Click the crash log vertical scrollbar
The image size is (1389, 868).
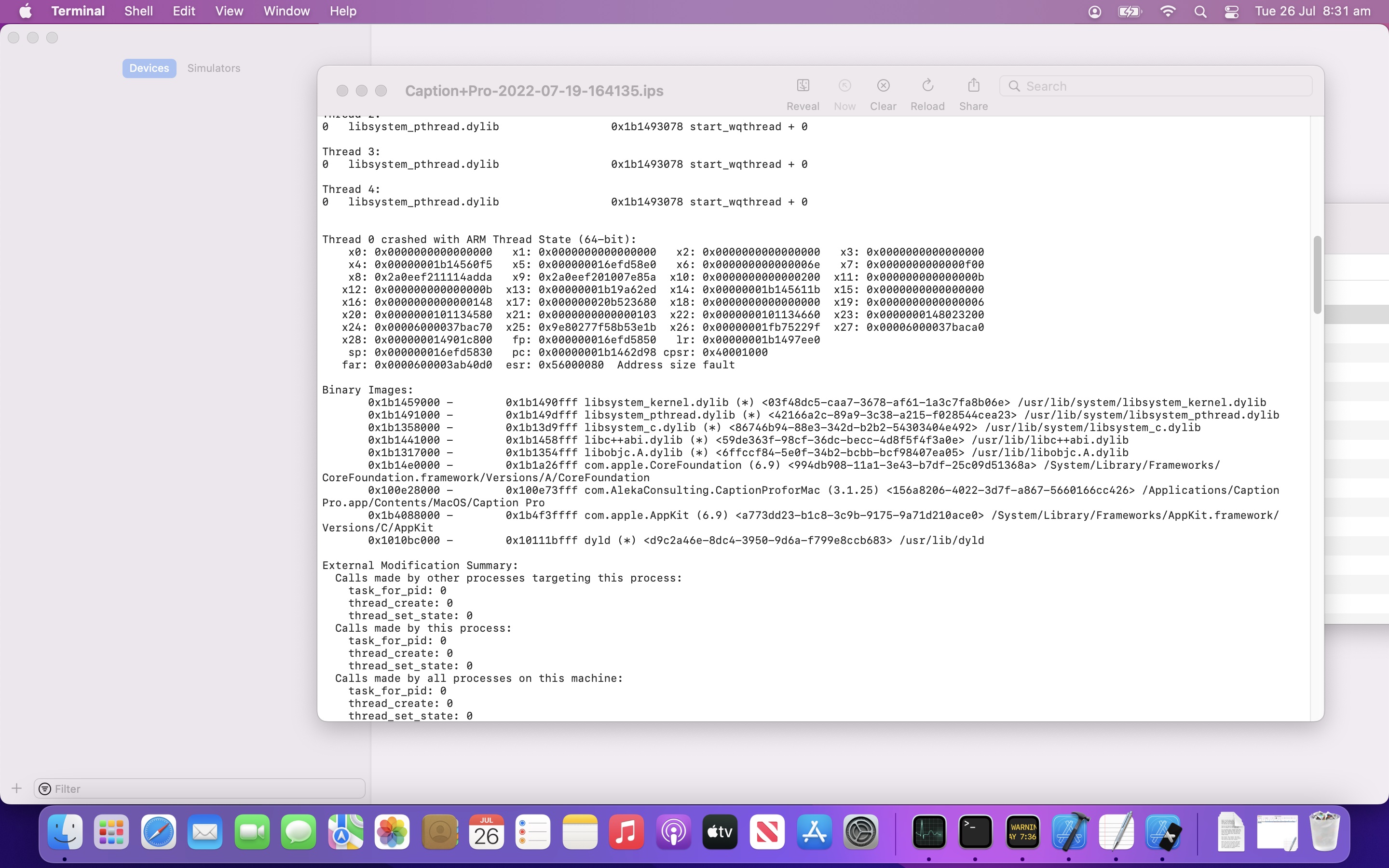pyautogui.click(x=1317, y=274)
